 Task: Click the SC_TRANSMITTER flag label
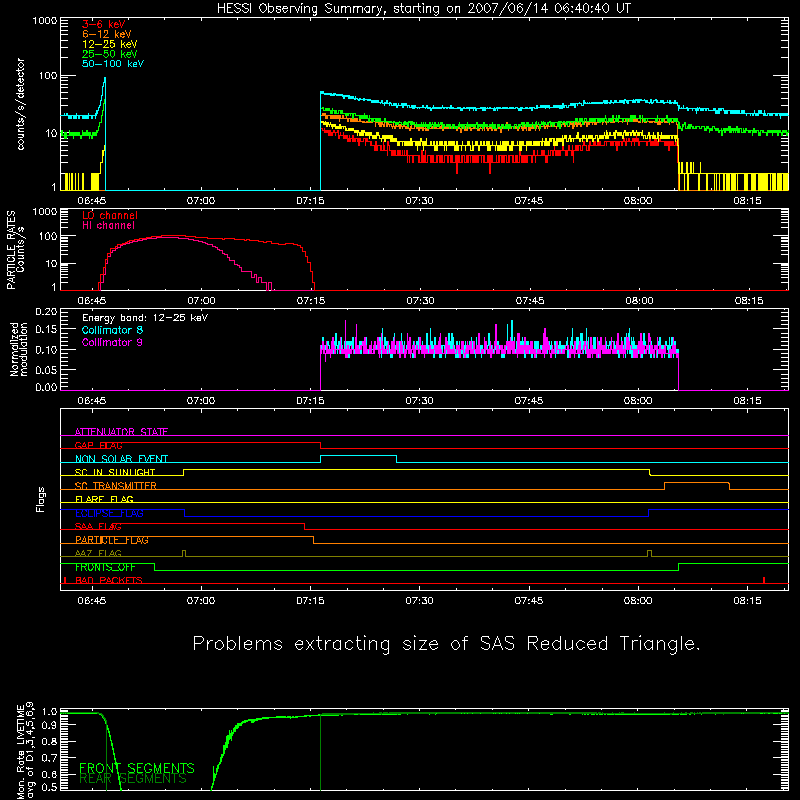point(116,486)
